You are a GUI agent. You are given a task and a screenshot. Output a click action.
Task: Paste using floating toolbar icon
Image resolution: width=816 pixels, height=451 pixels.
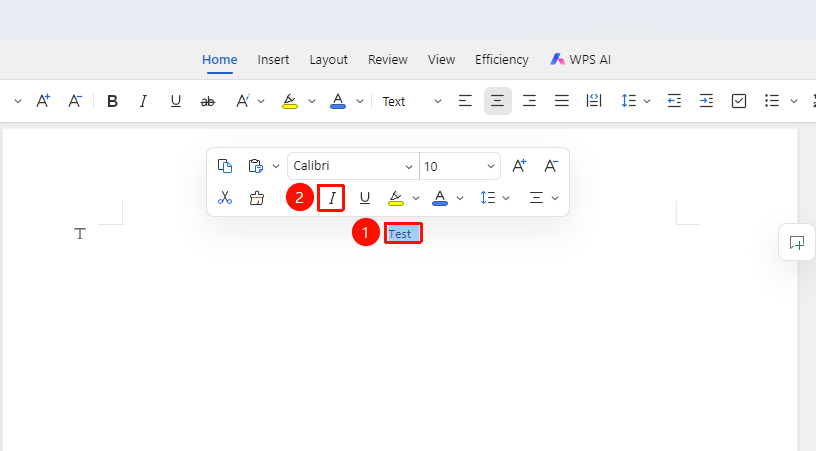[256, 166]
